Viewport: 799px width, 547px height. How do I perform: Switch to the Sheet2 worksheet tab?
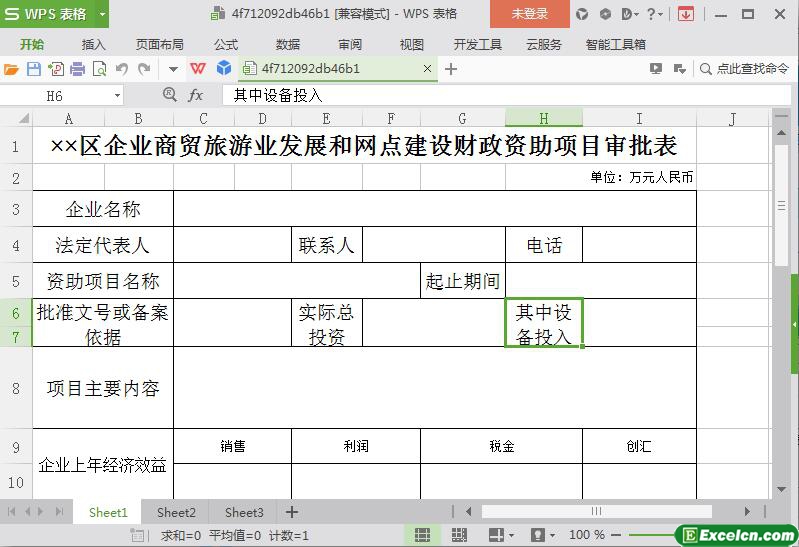(176, 512)
